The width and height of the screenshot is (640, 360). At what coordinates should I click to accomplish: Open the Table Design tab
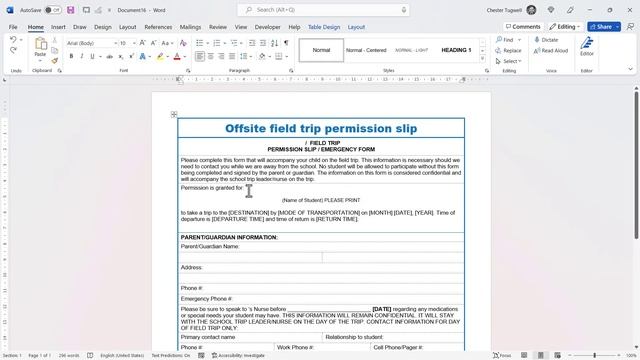pyautogui.click(x=324, y=27)
